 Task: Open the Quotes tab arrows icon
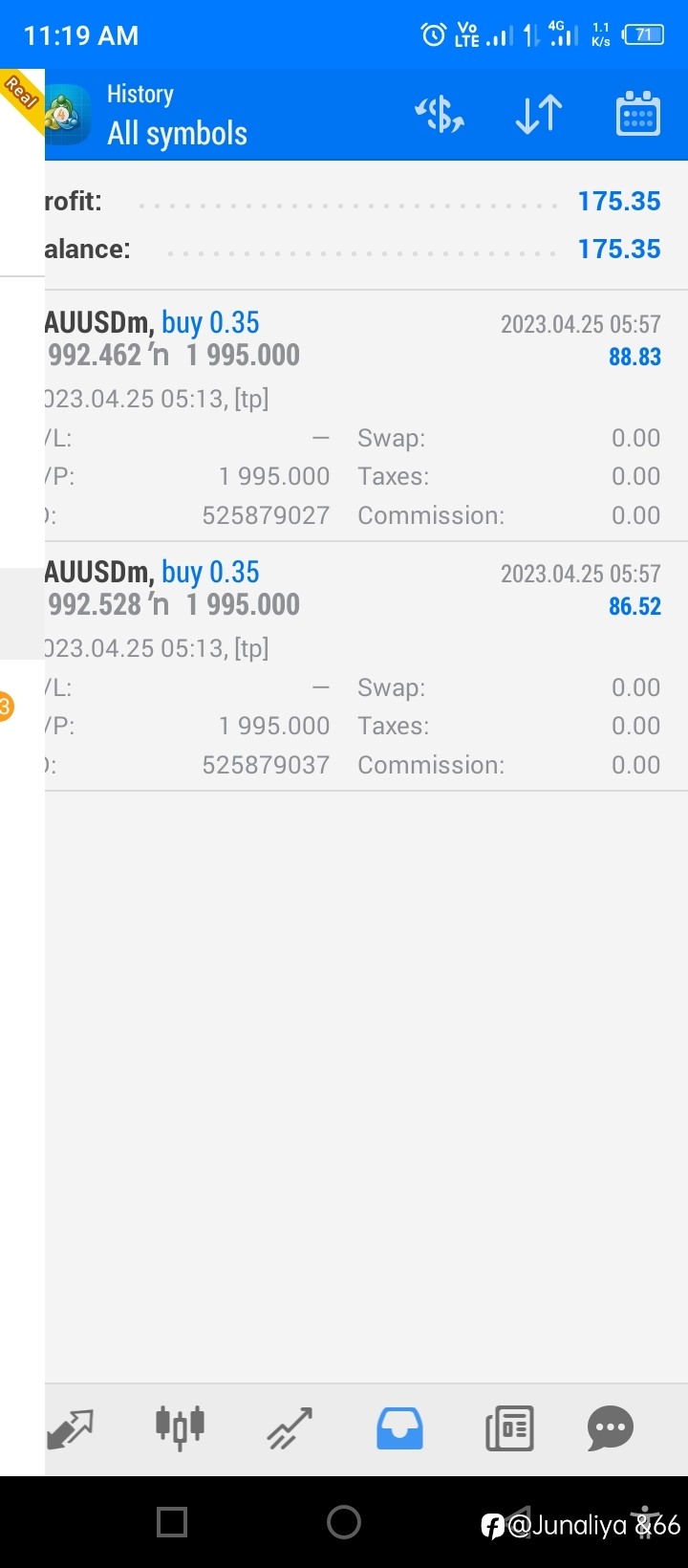click(x=72, y=1428)
